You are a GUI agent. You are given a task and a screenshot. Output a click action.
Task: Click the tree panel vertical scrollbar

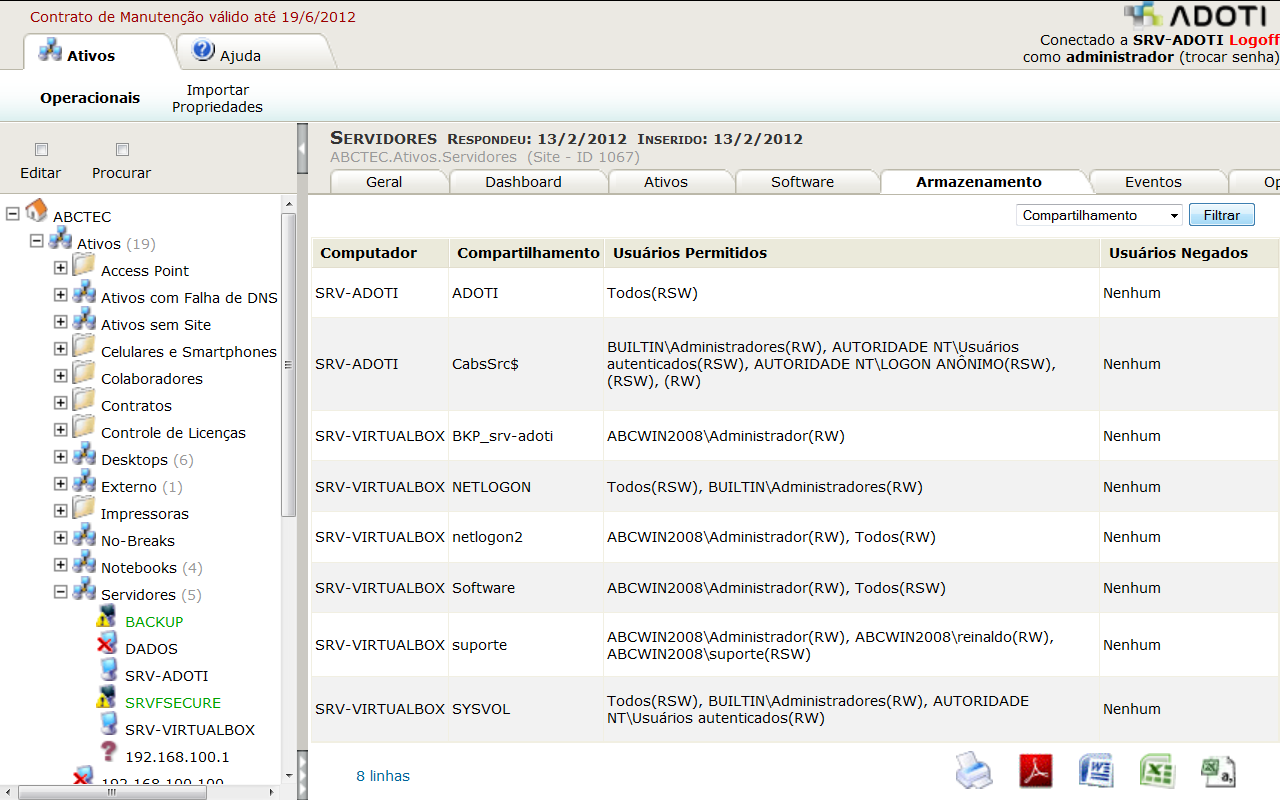coord(288,365)
